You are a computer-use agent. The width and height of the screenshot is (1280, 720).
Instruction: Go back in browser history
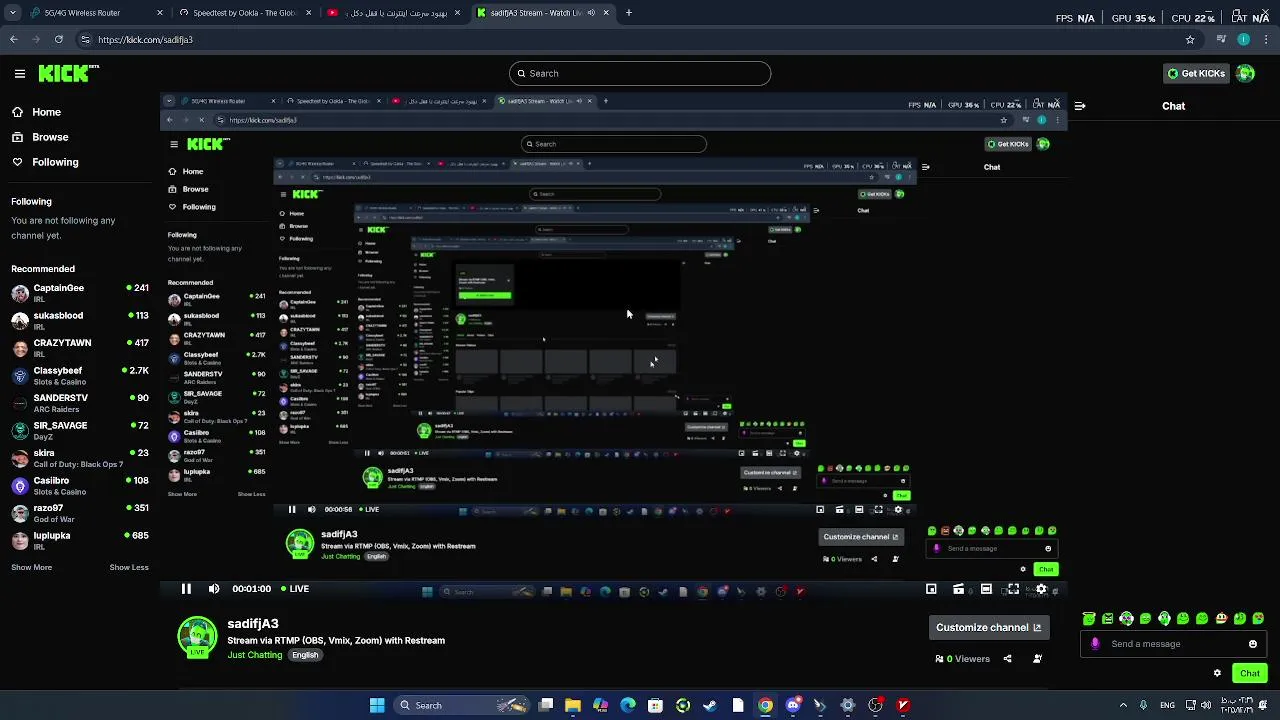click(13, 39)
